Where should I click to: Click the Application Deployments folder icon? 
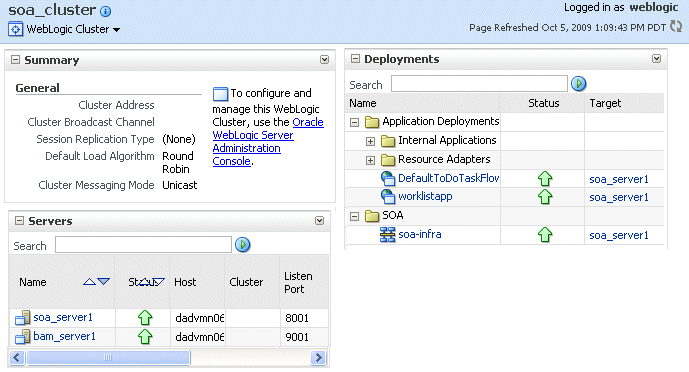point(372,122)
